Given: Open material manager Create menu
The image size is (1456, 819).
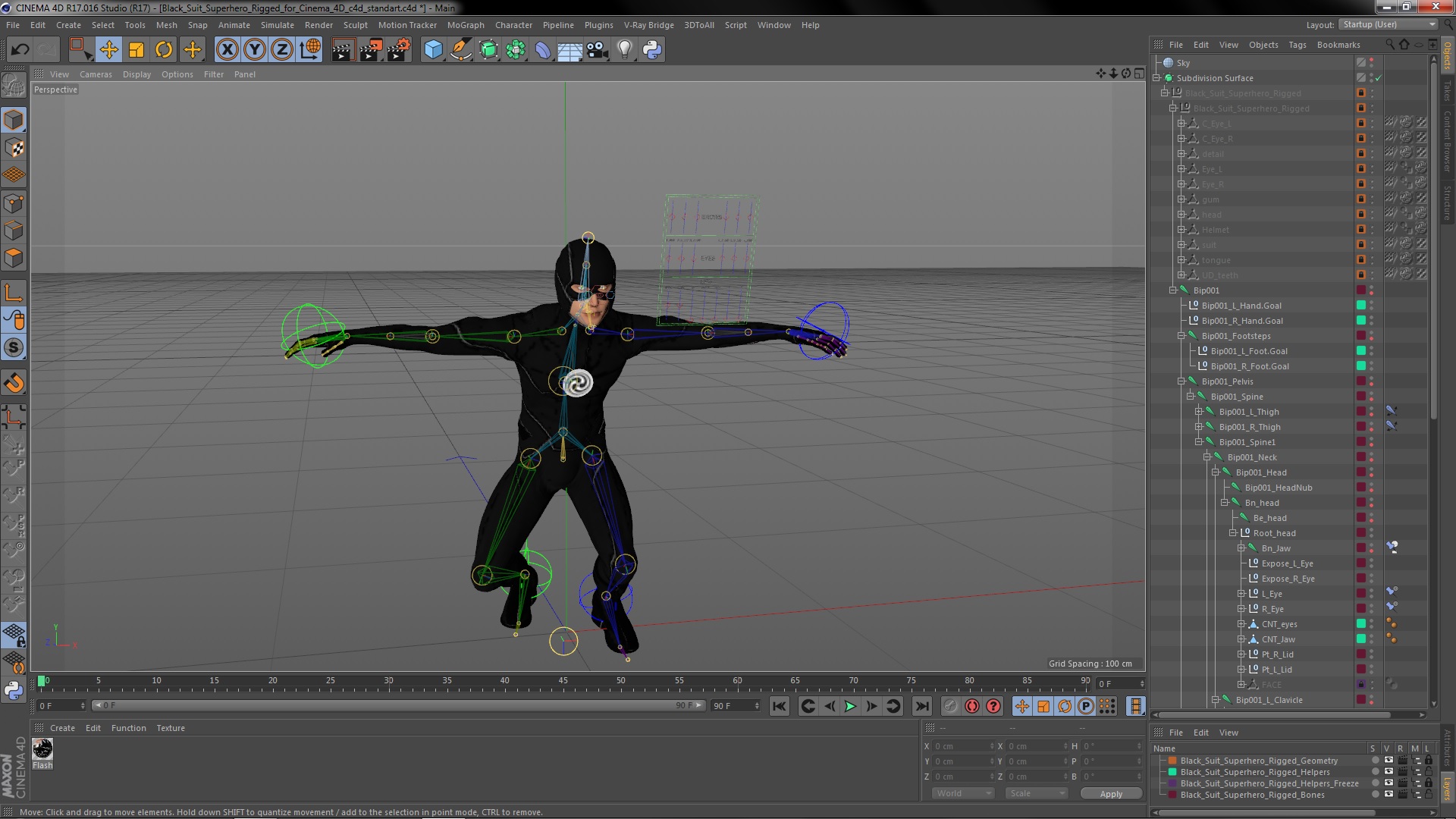Looking at the screenshot, I should (x=62, y=728).
